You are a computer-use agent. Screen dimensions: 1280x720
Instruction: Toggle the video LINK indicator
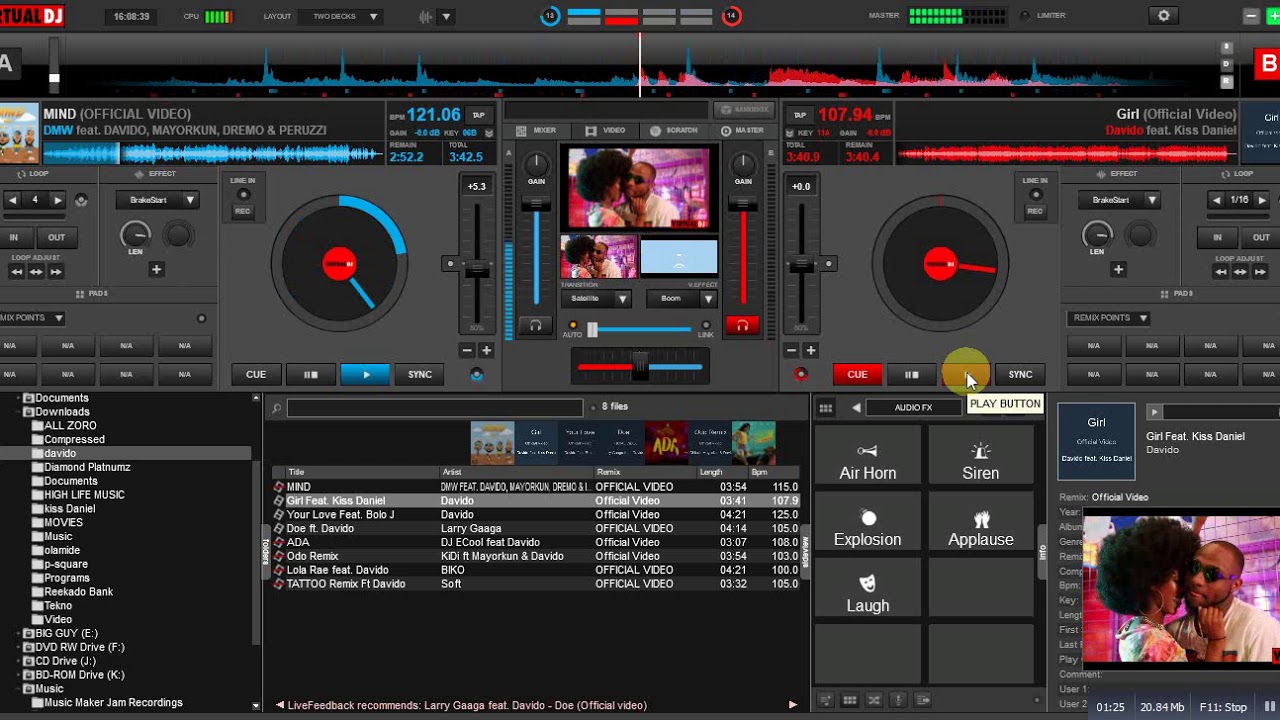[706, 326]
